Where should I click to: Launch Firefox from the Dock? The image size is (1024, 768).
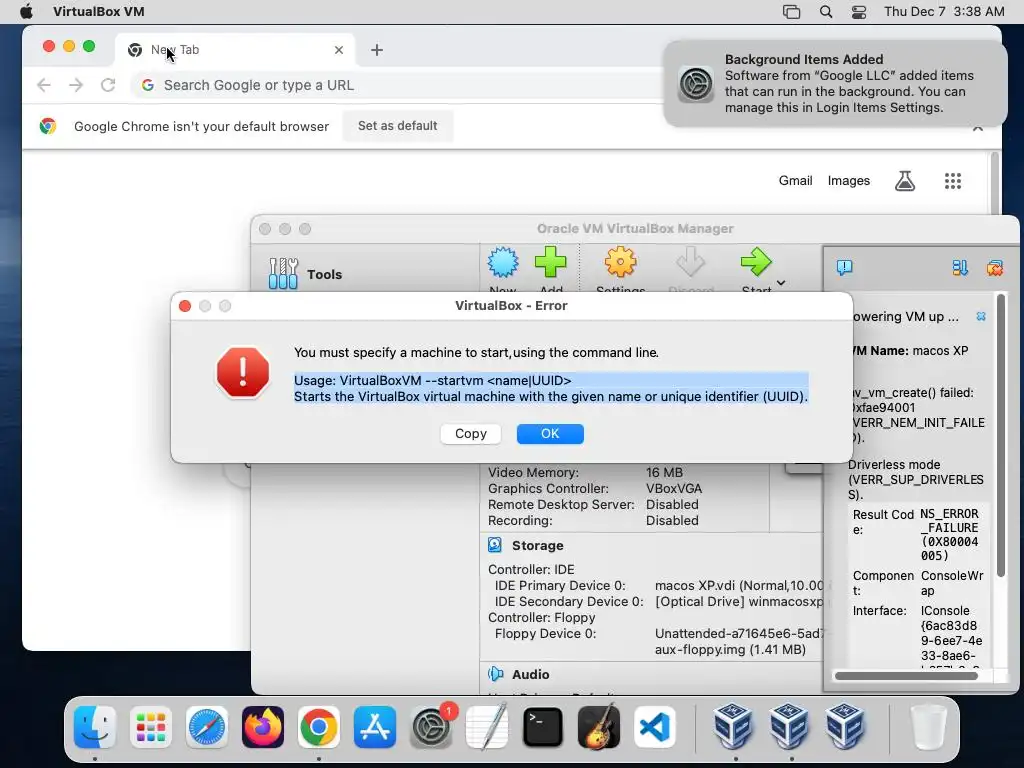click(x=263, y=727)
